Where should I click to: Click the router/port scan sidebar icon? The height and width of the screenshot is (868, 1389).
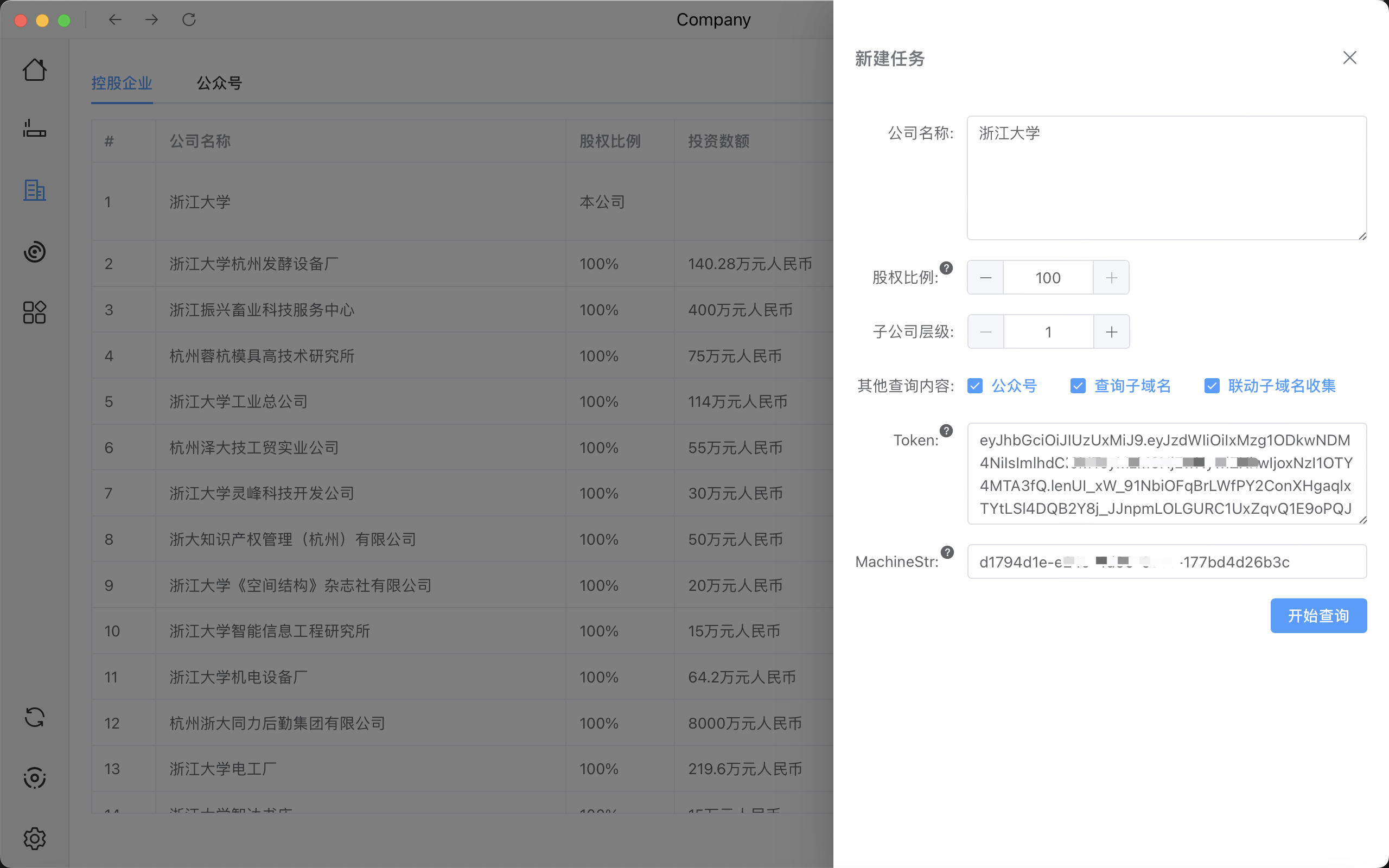pyautogui.click(x=34, y=129)
